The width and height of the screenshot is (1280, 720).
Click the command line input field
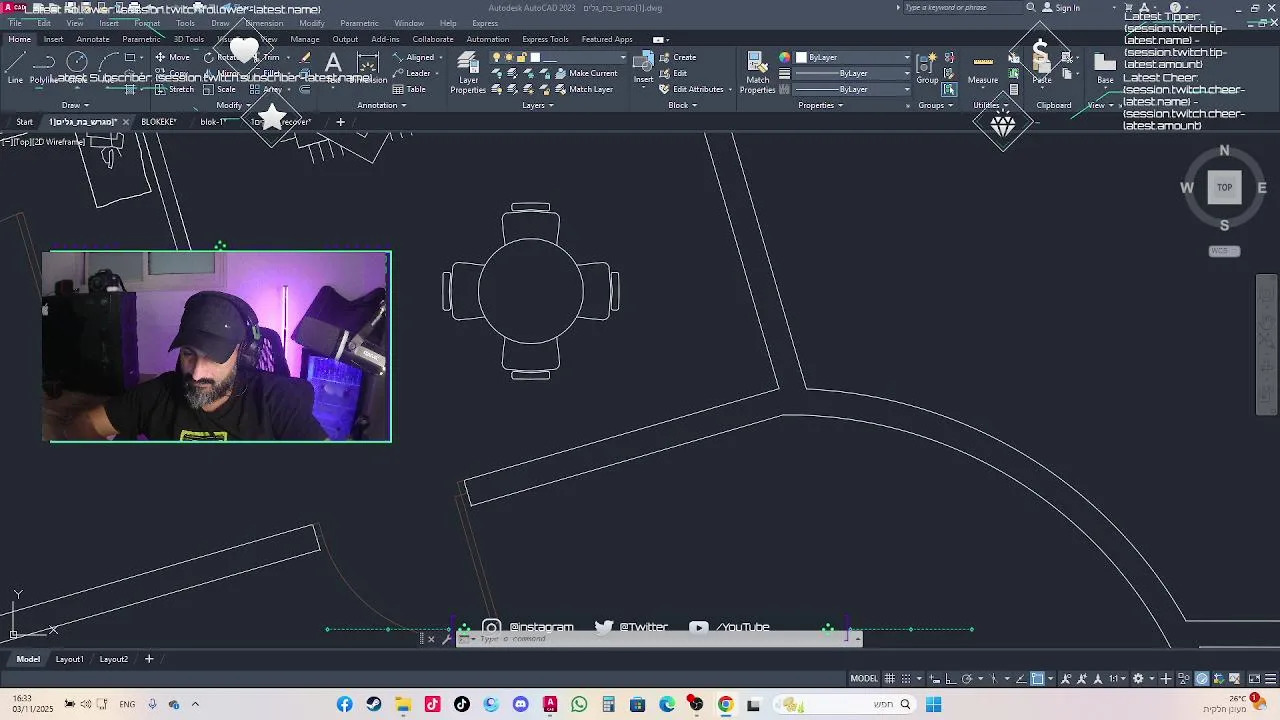[659, 639]
